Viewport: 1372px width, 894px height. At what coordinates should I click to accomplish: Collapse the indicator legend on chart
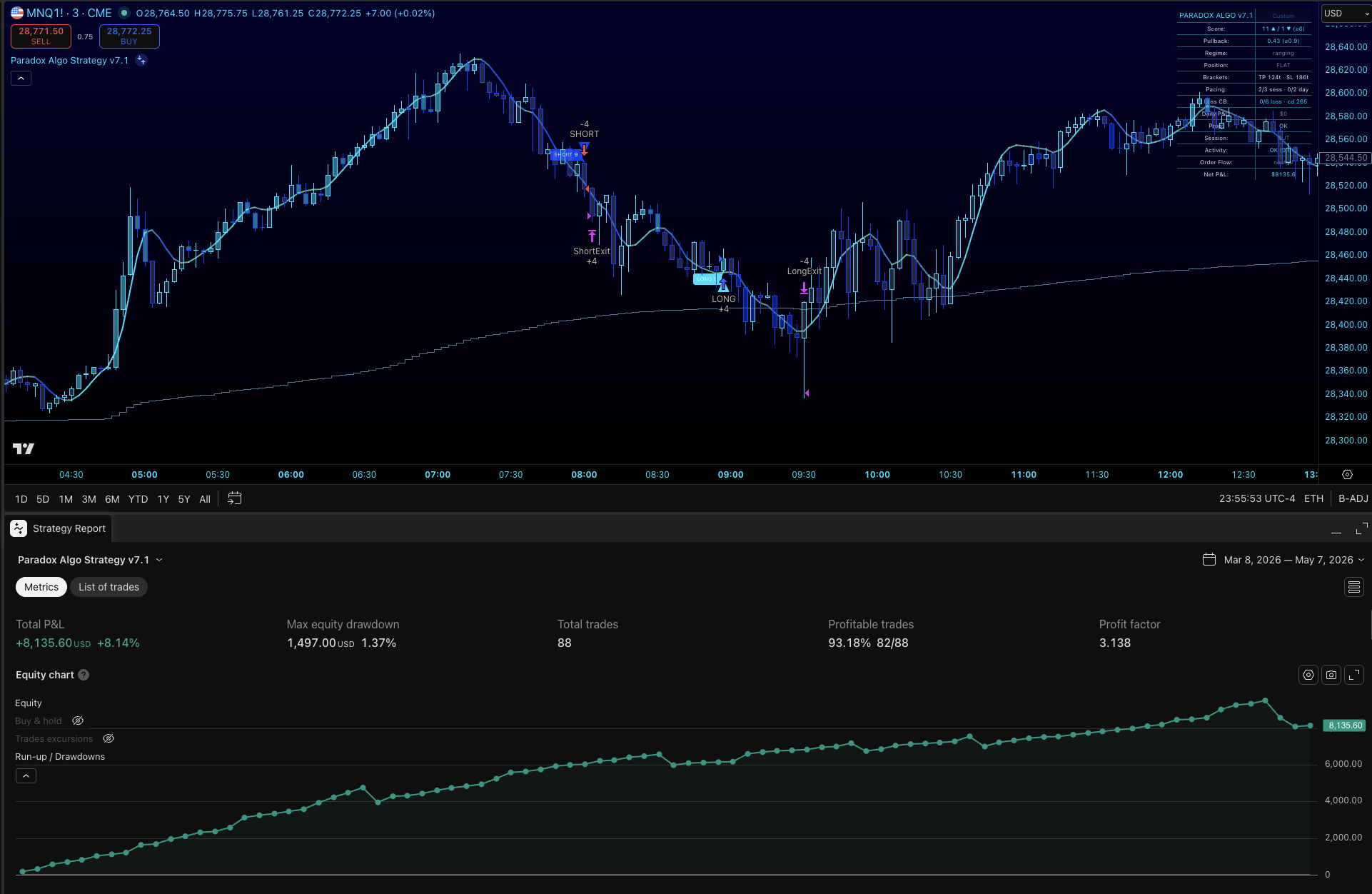point(21,78)
